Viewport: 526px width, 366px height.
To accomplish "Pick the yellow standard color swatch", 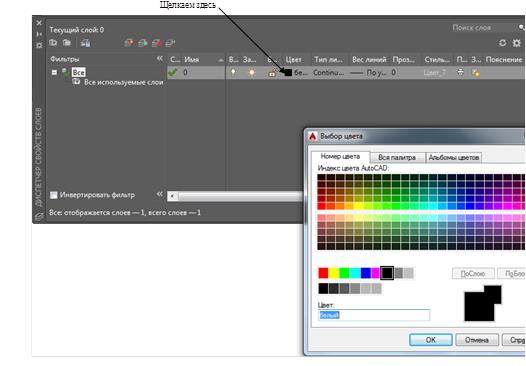I will (334, 273).
